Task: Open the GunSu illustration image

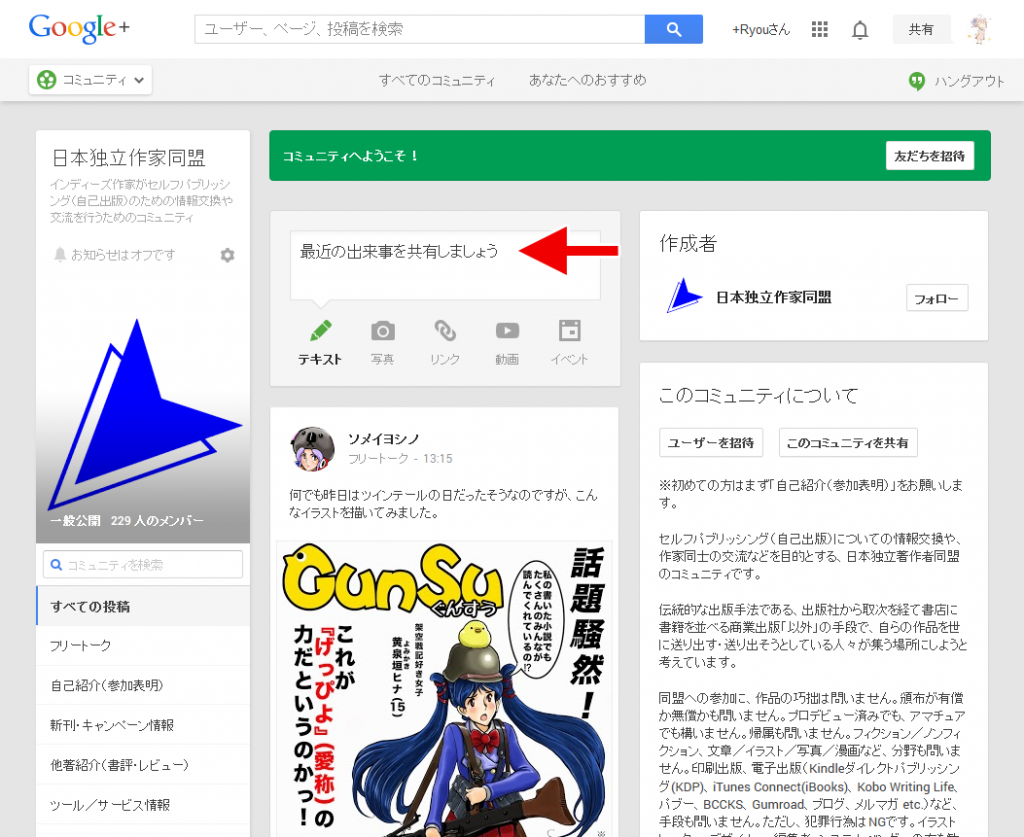Action: coord(444,689)
